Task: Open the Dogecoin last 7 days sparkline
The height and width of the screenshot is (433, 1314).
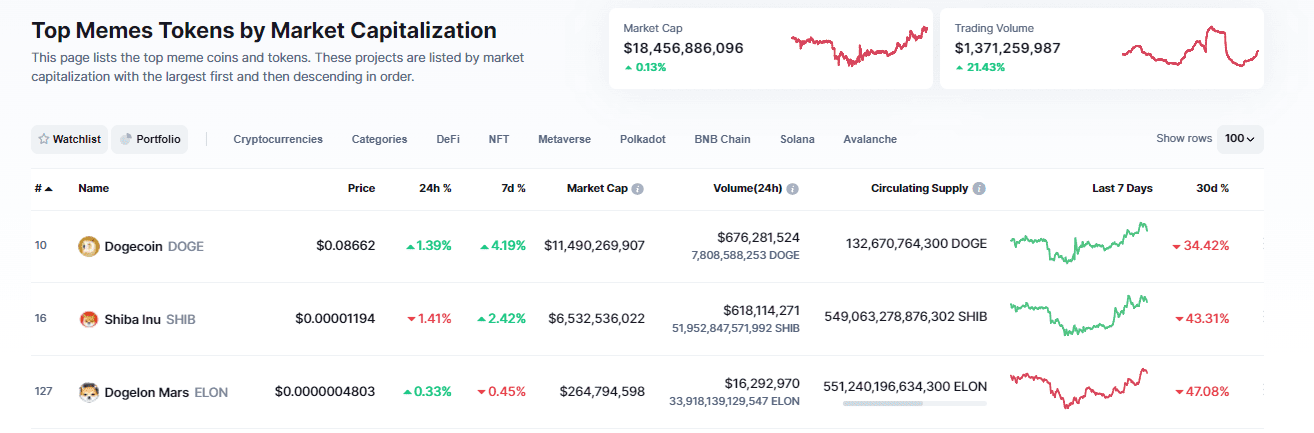Action: point(1080,243)
